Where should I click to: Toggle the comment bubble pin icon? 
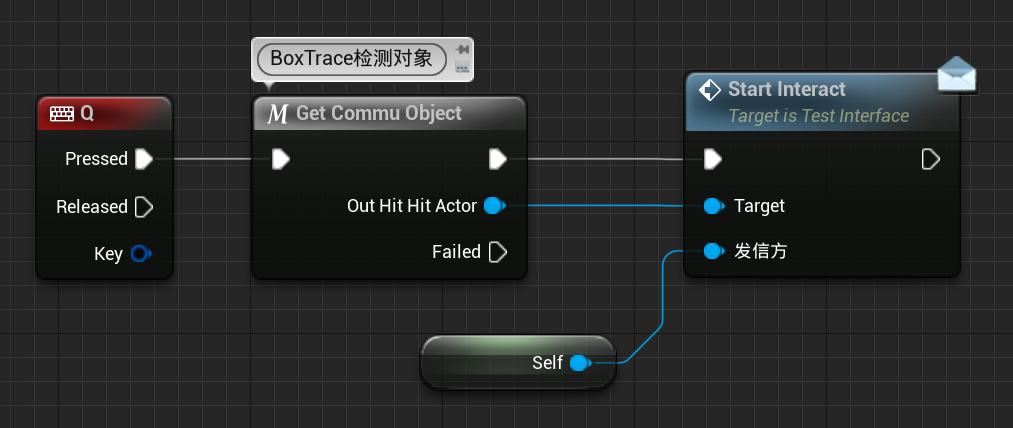(x=462, y=50)
